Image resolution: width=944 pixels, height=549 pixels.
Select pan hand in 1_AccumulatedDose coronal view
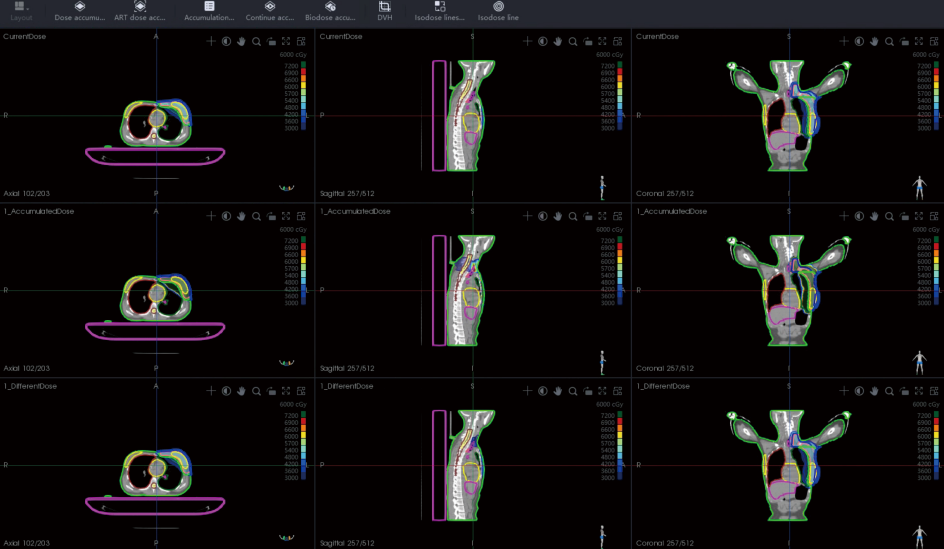coord(874,216)
